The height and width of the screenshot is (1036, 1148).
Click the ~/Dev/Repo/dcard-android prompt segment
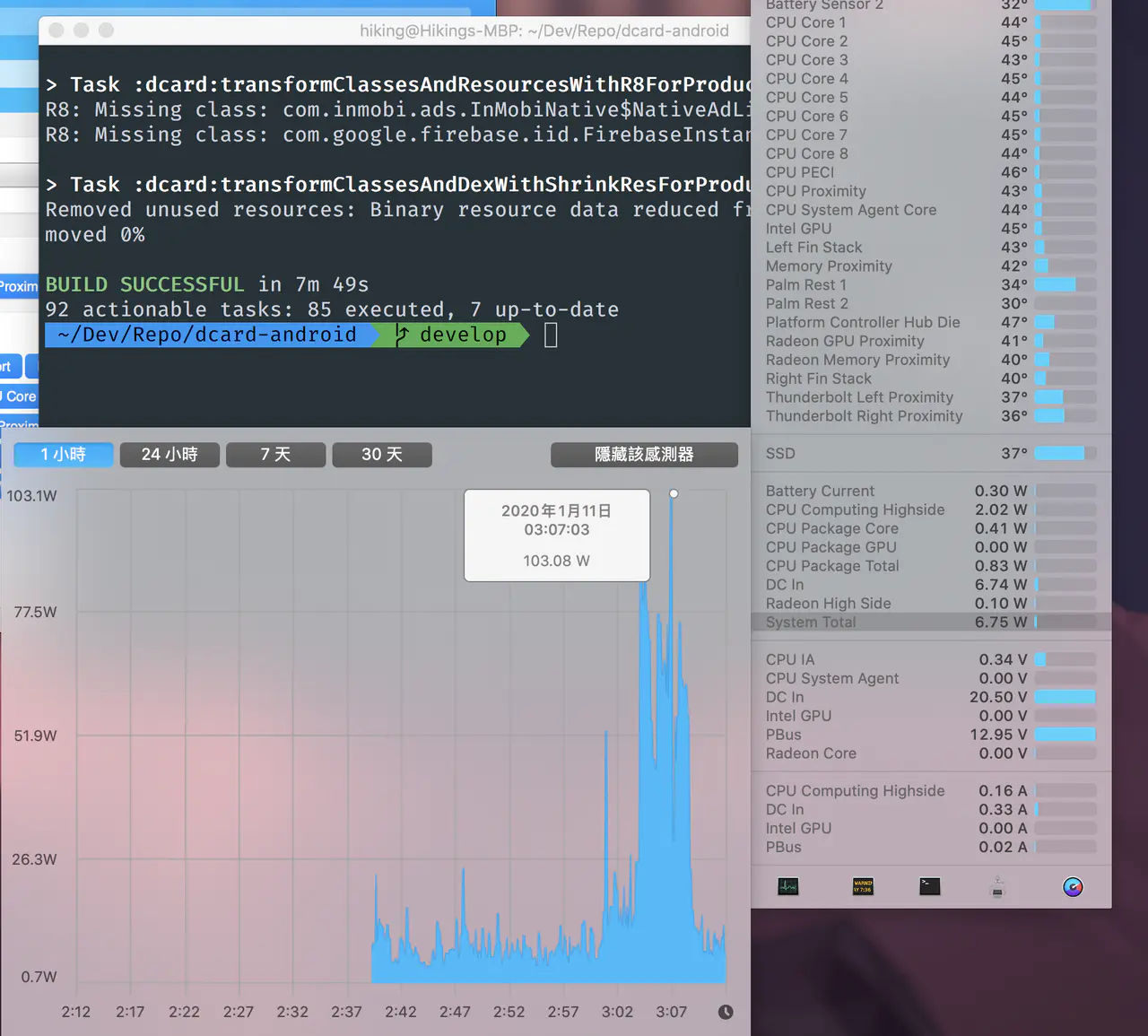coord(207,335)
